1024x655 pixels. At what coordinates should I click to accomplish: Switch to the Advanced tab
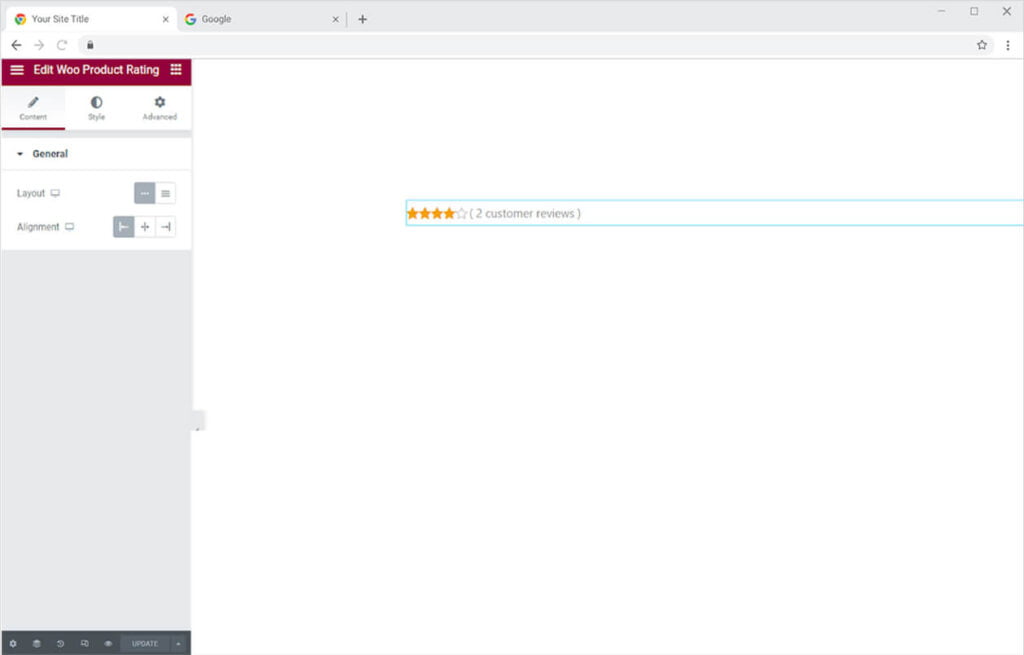[x=159, y=108]
